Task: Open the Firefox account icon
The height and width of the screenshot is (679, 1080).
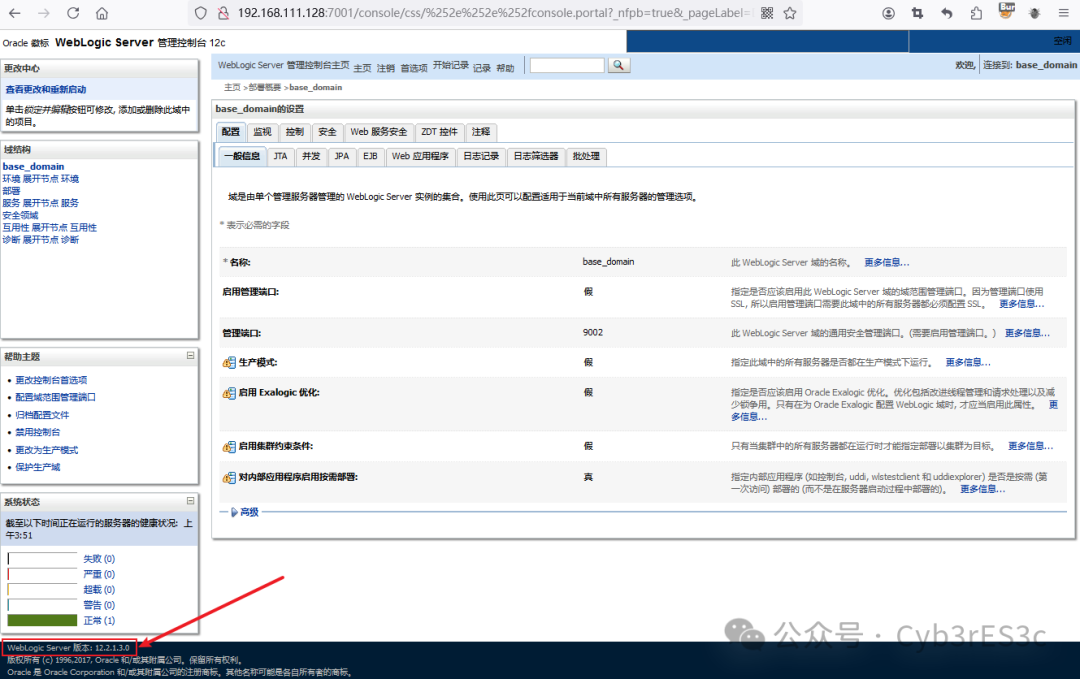Action: coord(889,13)
